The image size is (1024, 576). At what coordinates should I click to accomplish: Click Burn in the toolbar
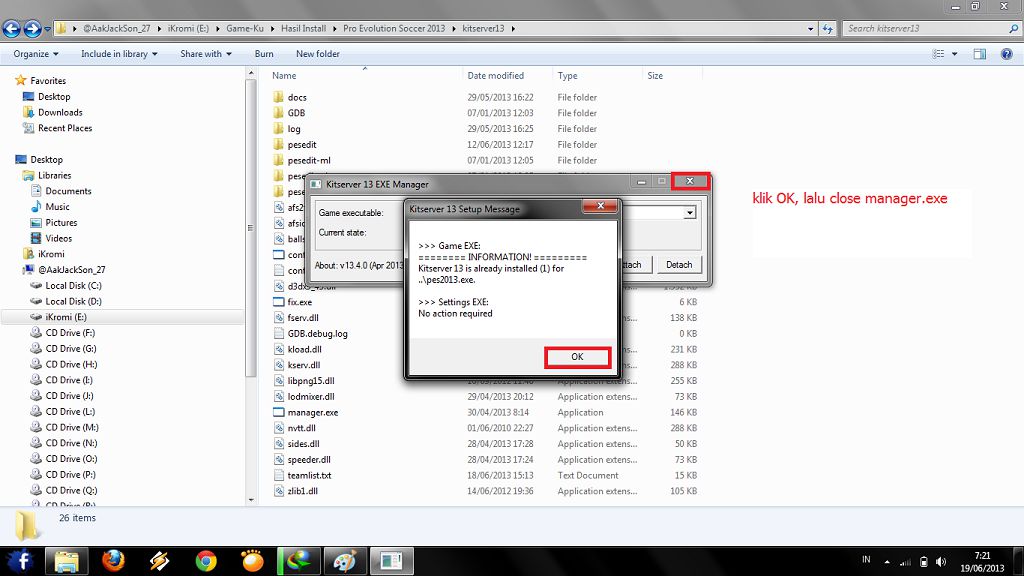coord(264,54)
